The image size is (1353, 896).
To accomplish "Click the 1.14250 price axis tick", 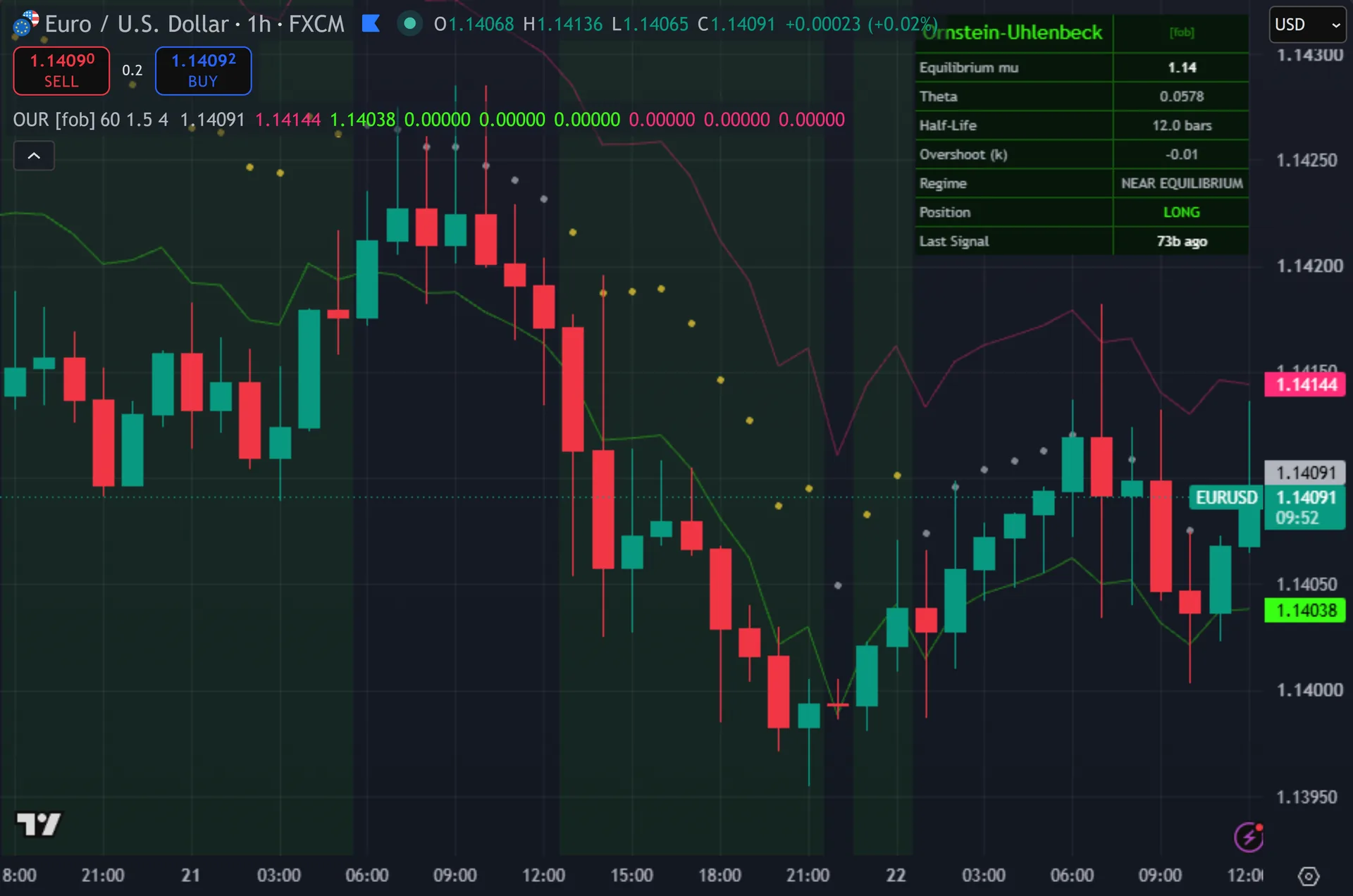I will point(1306,161).
